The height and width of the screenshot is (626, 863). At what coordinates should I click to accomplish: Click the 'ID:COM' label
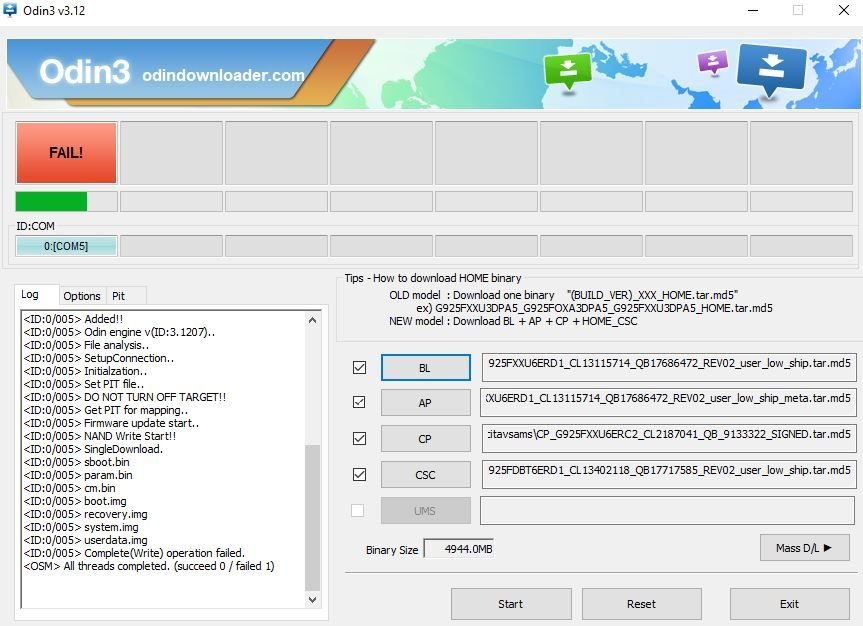pyautogui.click(x=35, y=226)
